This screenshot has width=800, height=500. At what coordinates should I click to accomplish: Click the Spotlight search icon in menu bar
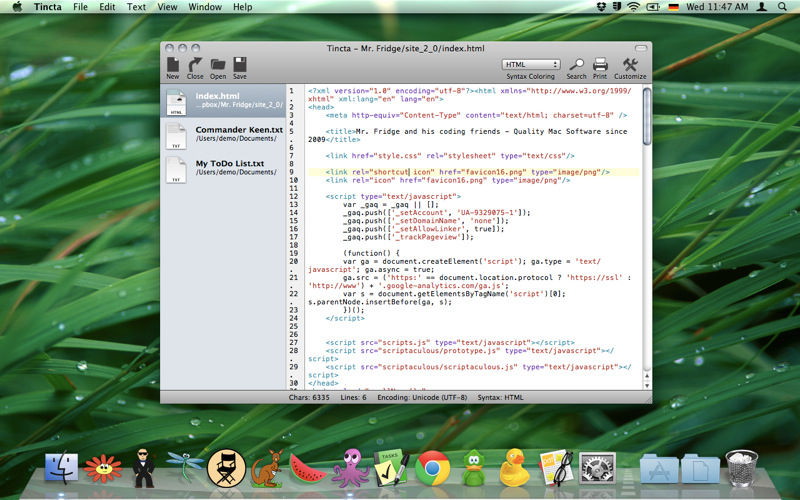point(782,7)
